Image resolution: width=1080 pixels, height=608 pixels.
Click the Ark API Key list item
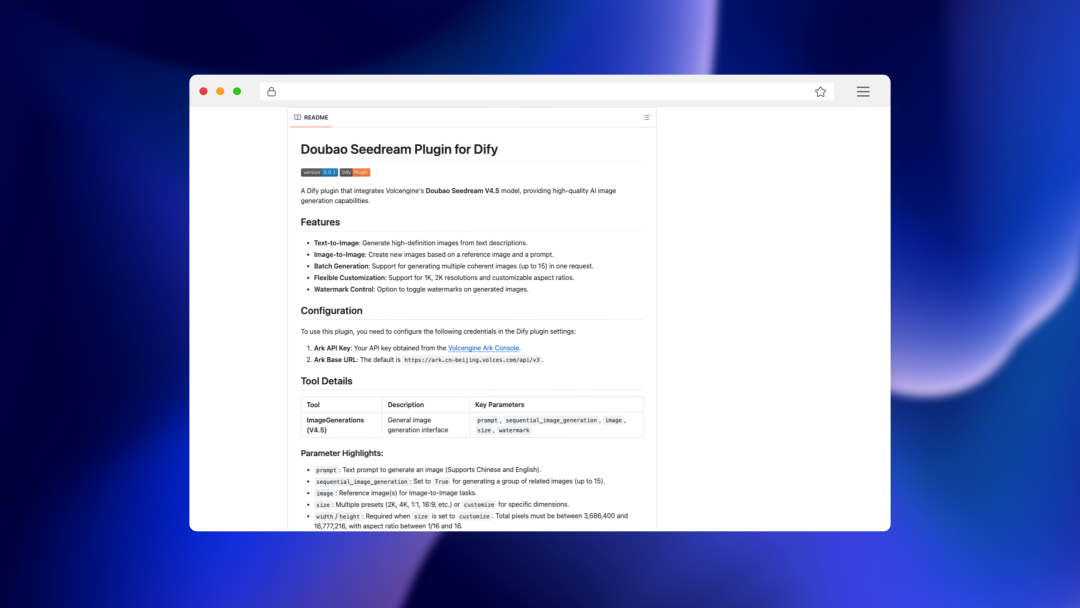point(417,348)
